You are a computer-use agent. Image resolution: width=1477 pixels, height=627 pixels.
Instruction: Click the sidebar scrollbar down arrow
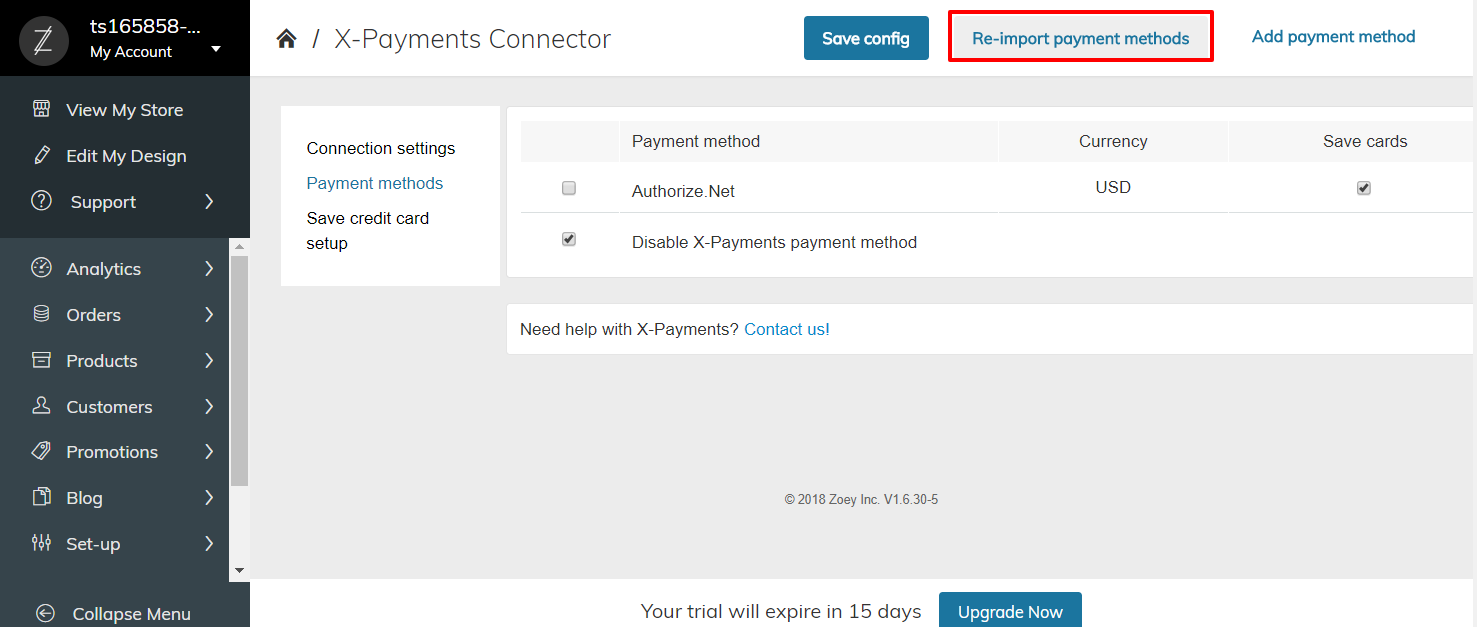[x=239, y=570]
